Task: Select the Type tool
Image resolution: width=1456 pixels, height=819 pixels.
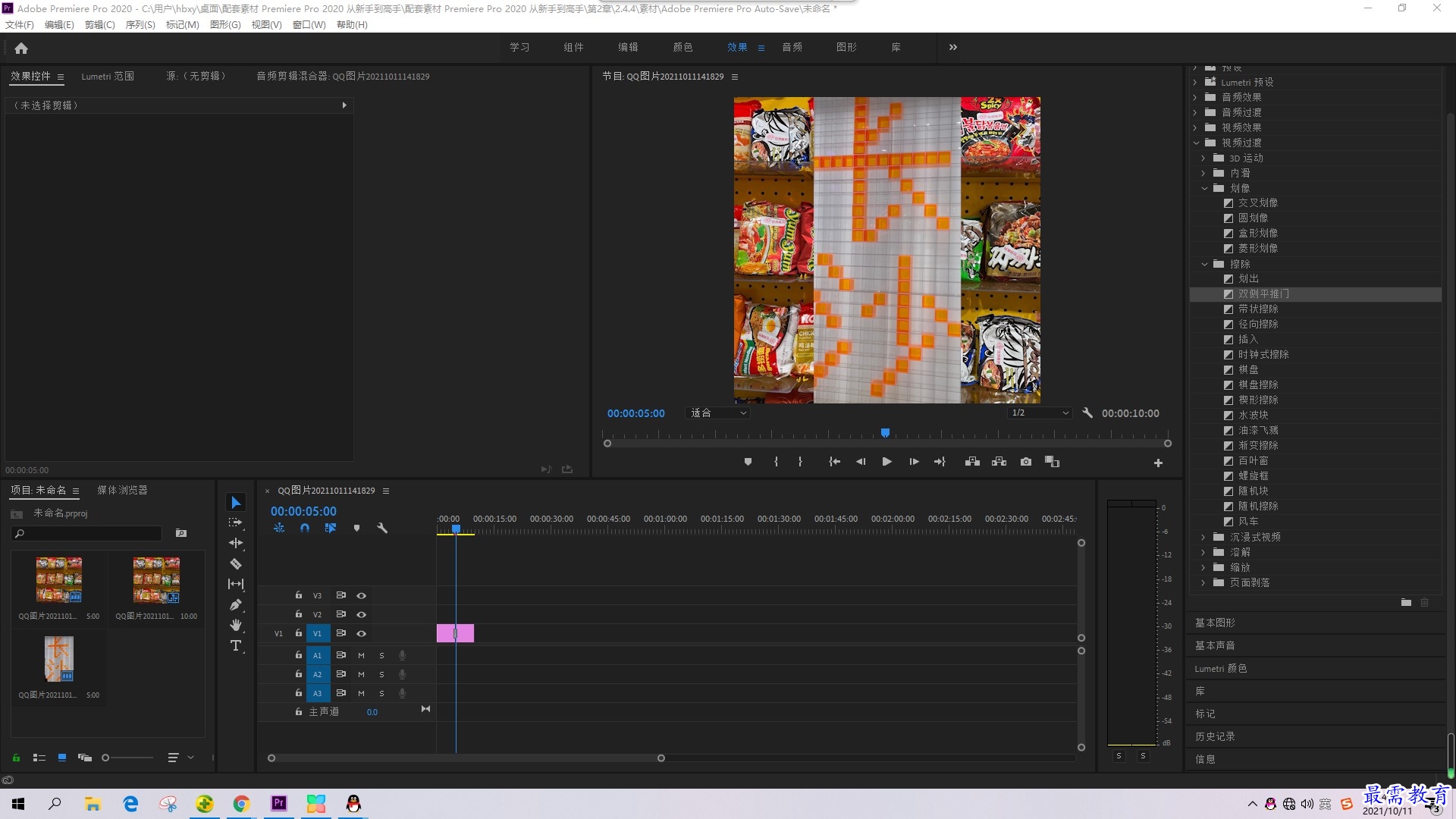Action: pos(236,645)
